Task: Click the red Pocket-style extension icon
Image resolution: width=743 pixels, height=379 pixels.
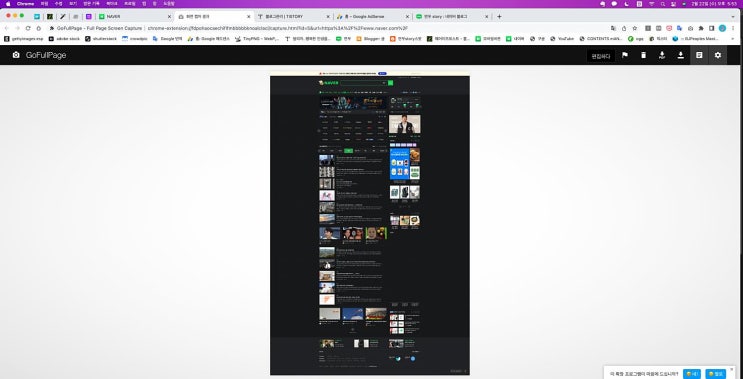Action: click(x=669, y=28)
